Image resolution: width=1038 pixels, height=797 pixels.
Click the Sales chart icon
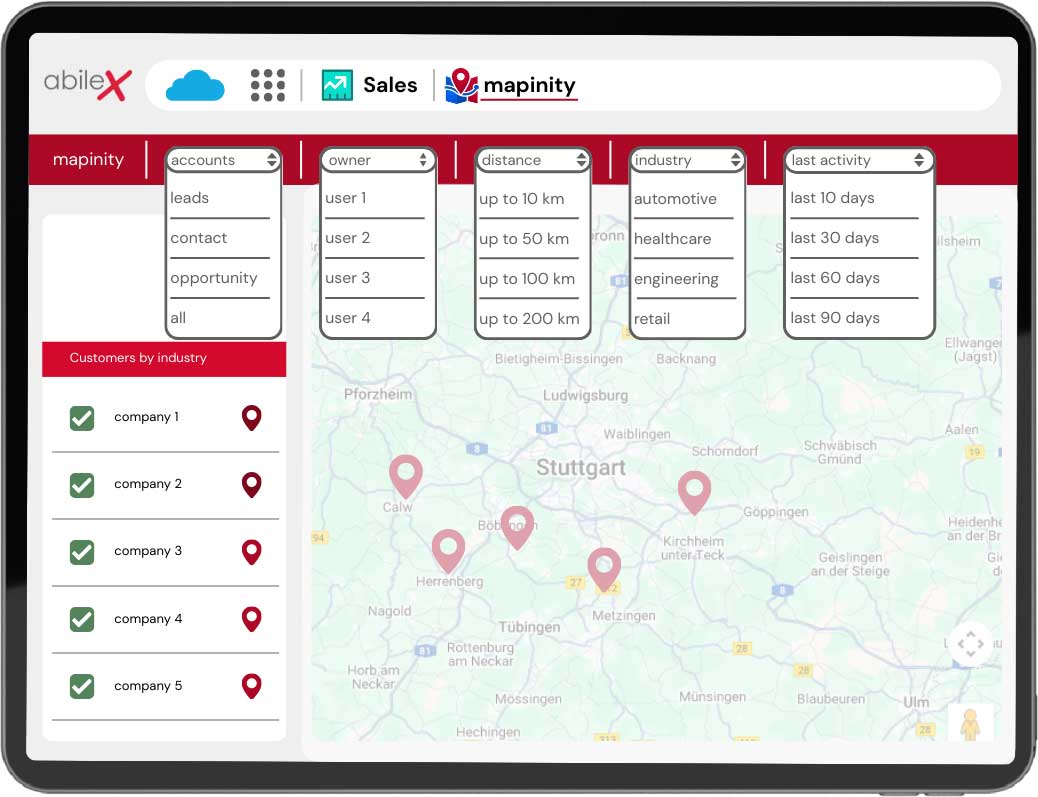(337, 85)
